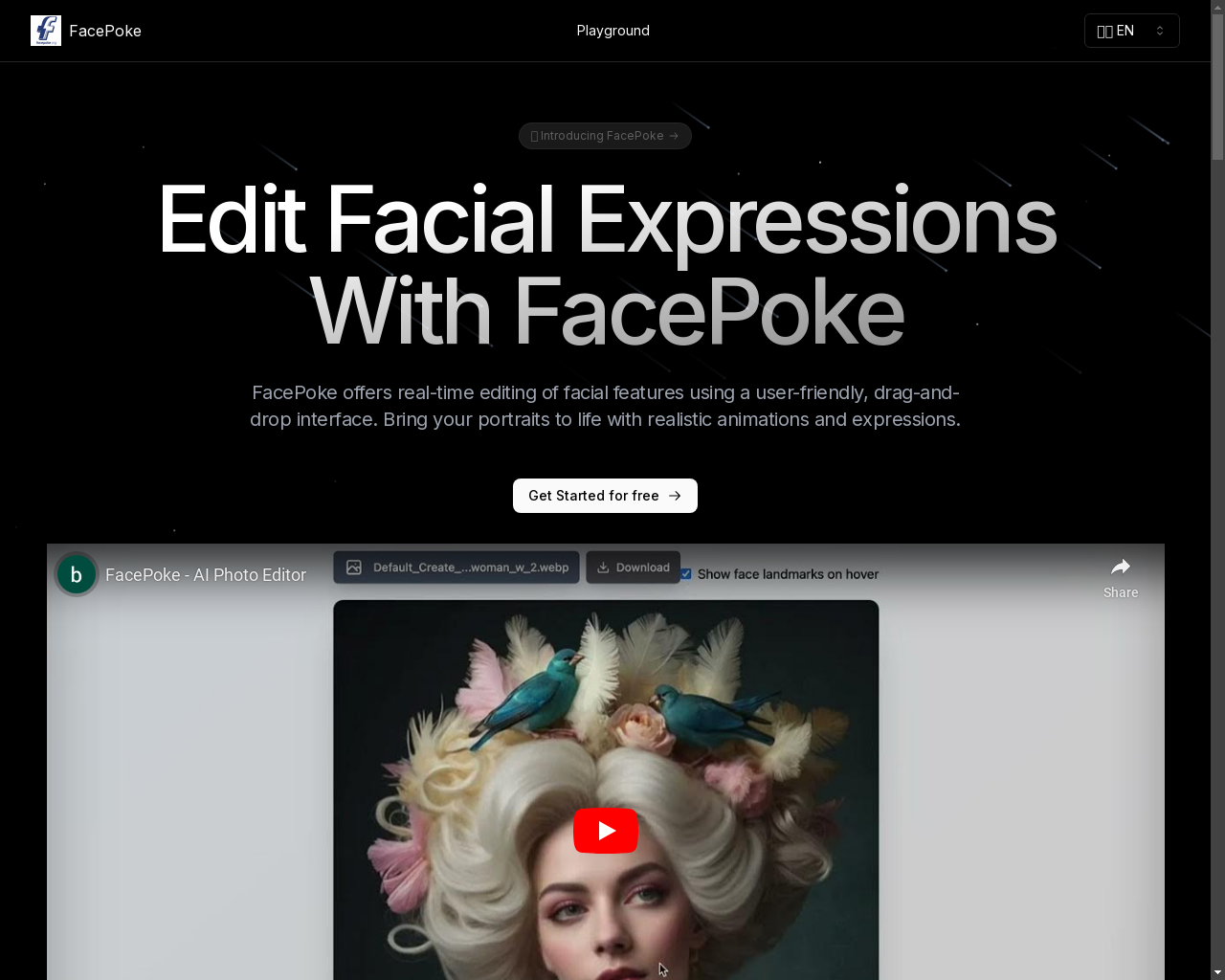The width and height of the screenshot is (1225, 980).
Task: Click the FacePoke logo icon
Action: tap(46, 31)
